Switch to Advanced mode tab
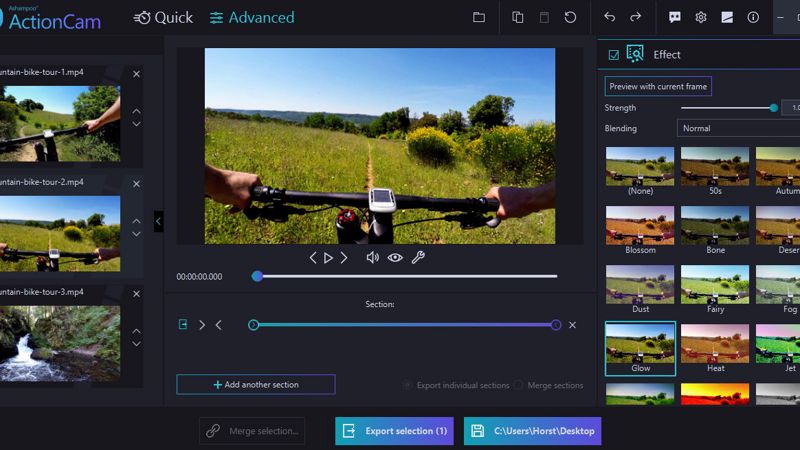The width and height of the screenshot is (800, 450). click(x=252, y=18)
